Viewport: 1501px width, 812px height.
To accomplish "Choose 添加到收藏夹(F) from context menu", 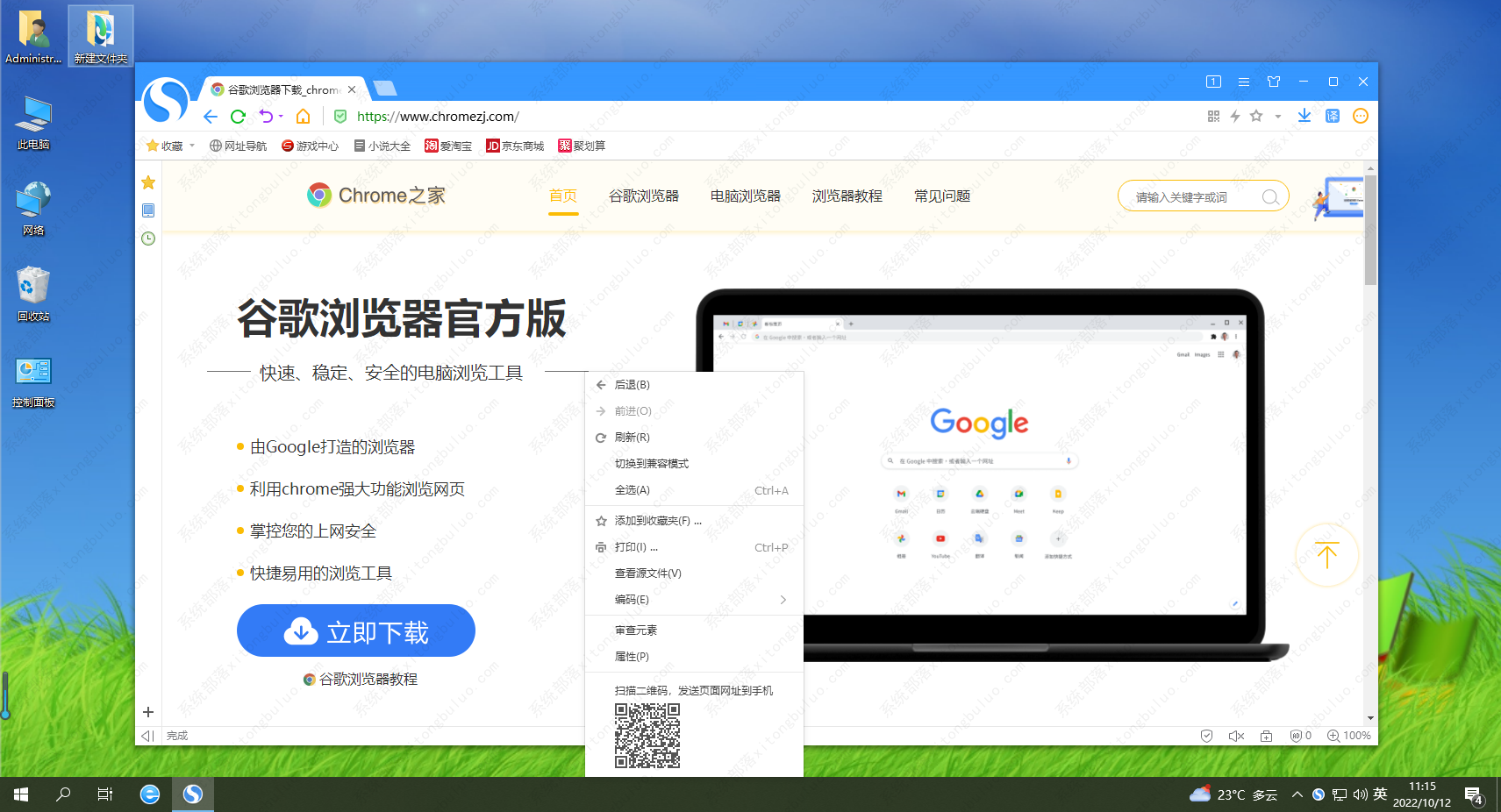I will pos(694,521).
